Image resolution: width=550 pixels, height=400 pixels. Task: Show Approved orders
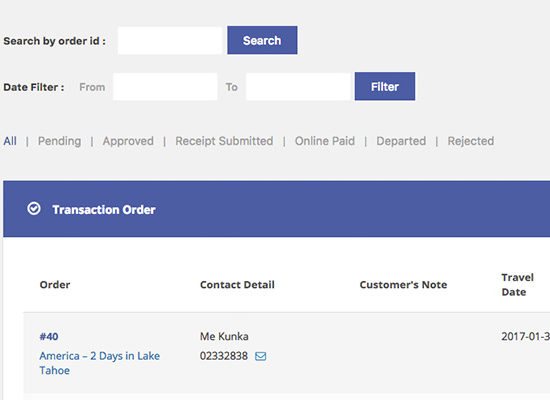pyautogui.click(x=128, y=141)
